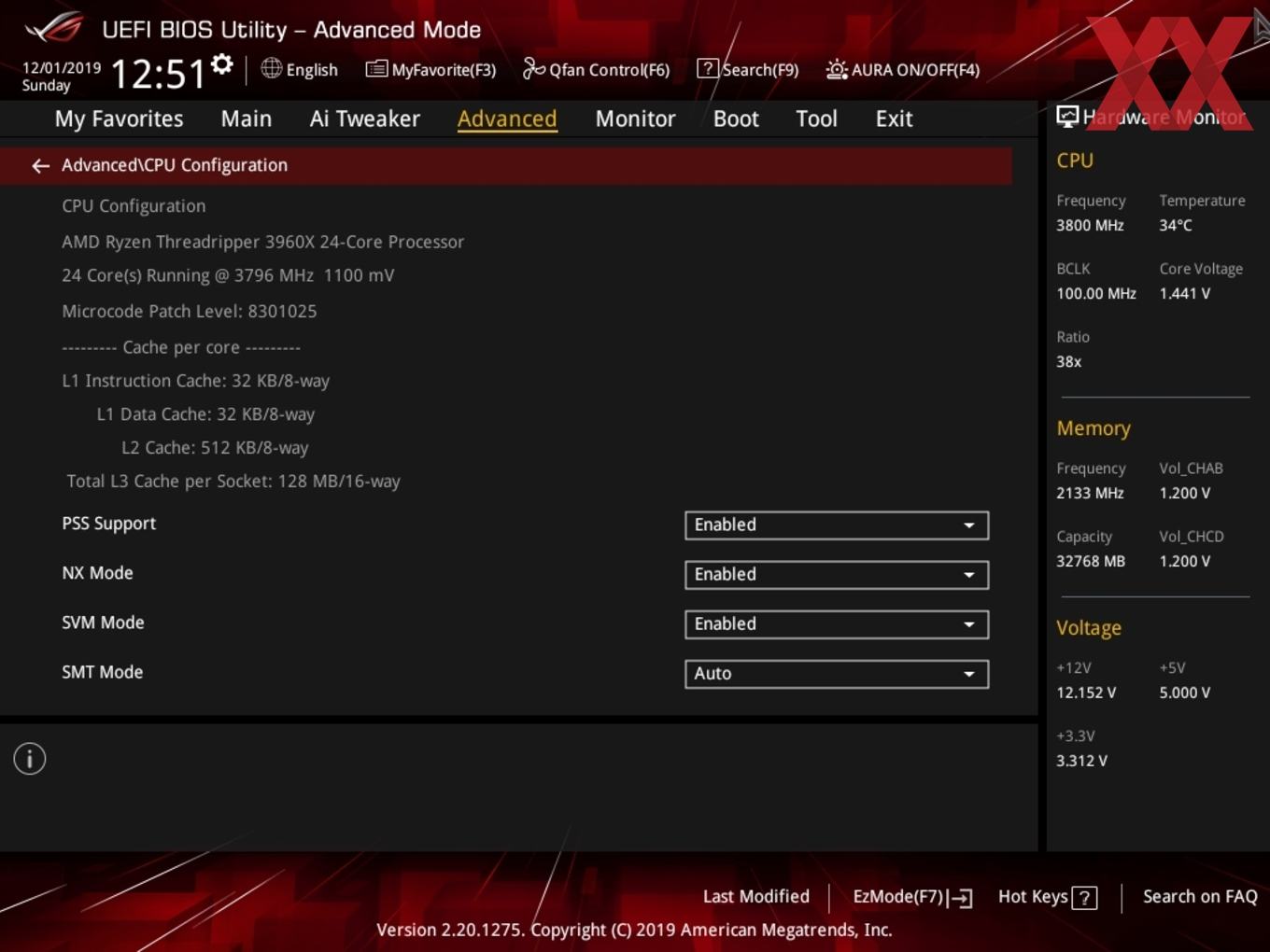Open the SVM Mode dropdown
1270x952 pixels.
pos(837,624)
